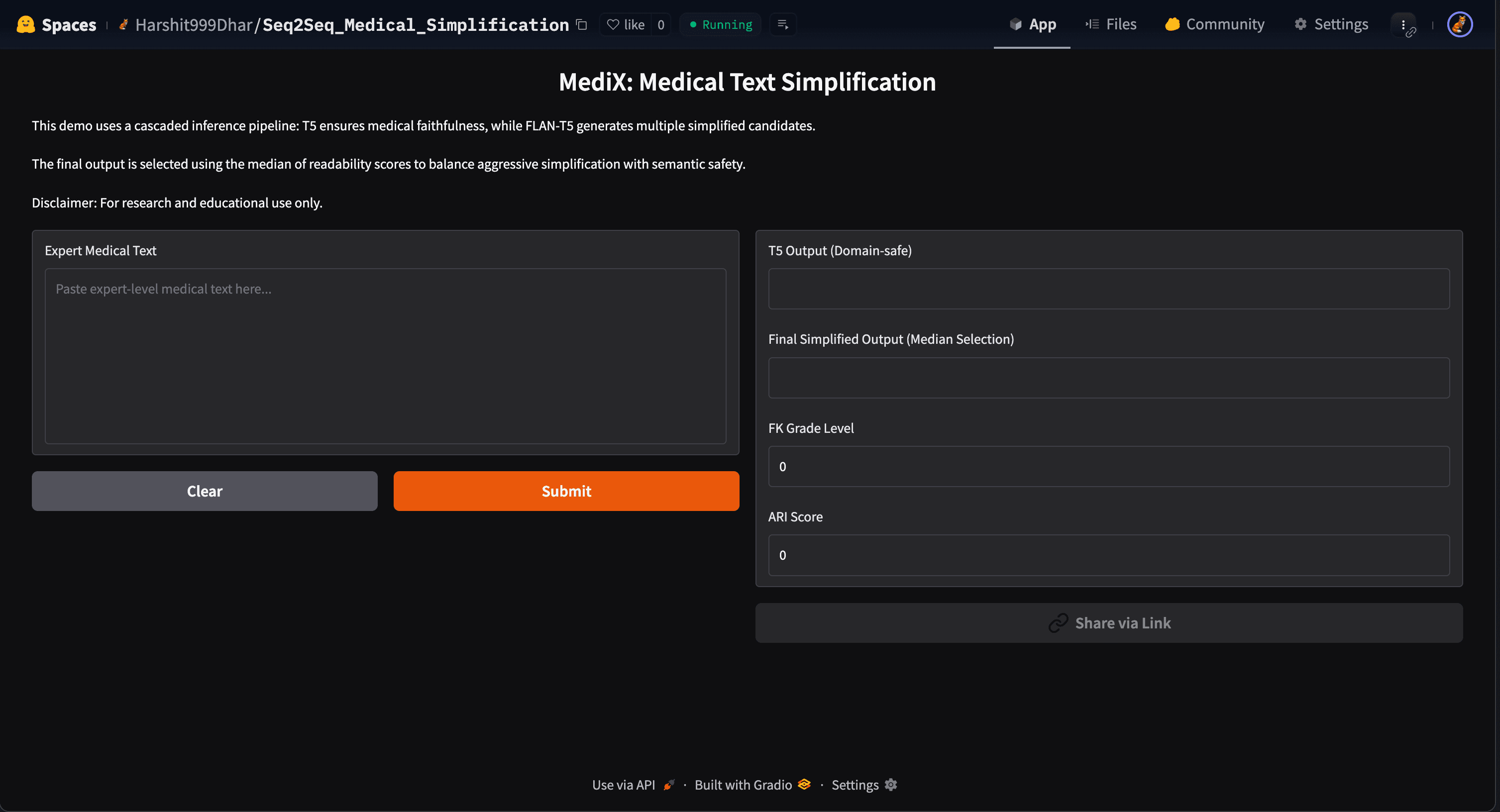Open the logs icon beside the Running badge
Viewport: 1500px width, 812px height.
[783, 24]
